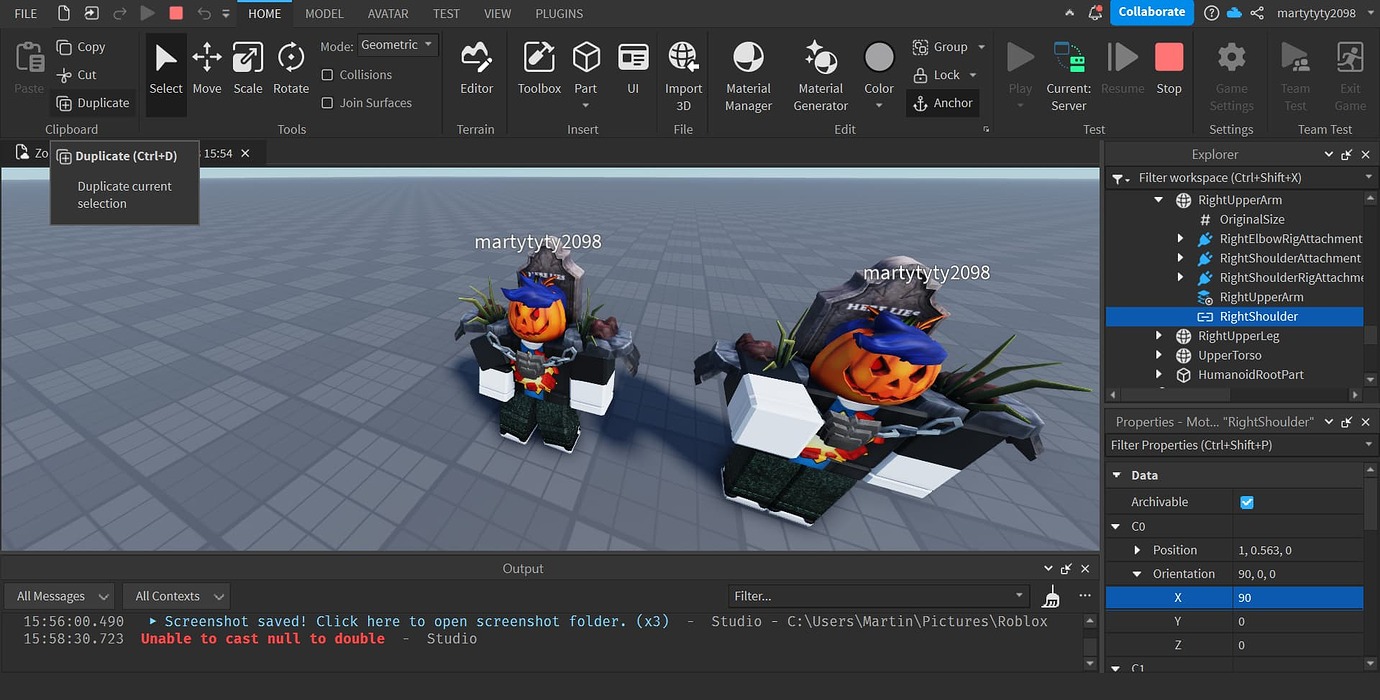The height and width of the screenshot is (700, 1380).
Task: Open the All Messages filter dropdown
Action: [57, 595]
